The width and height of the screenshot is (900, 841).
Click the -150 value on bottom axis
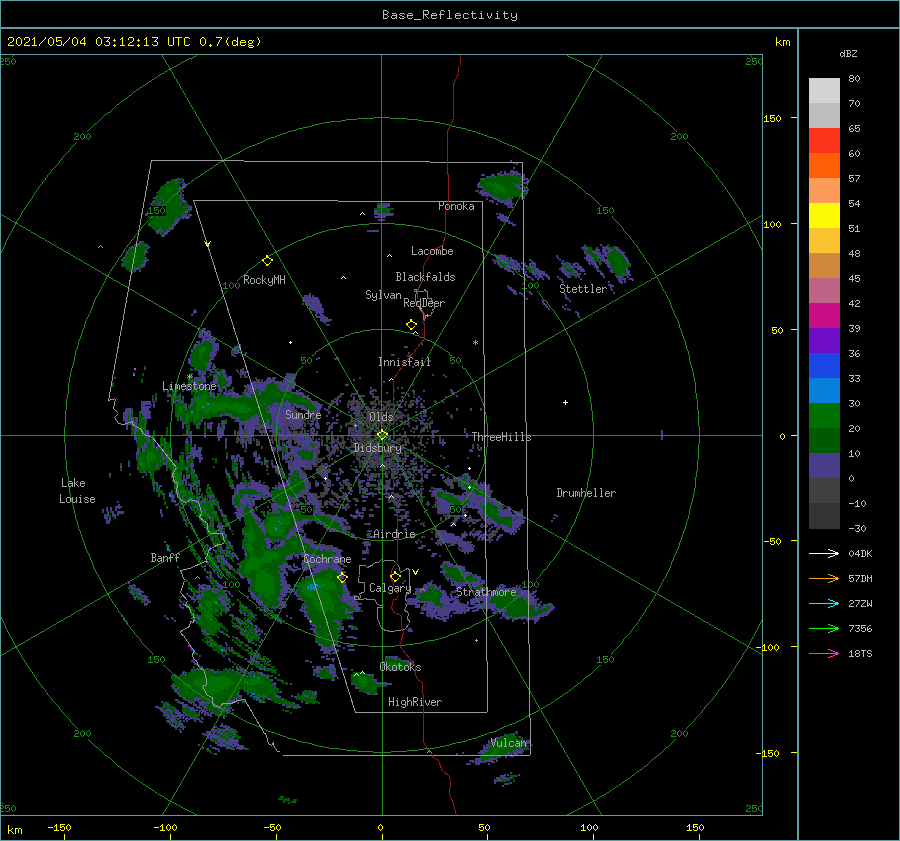59,827
